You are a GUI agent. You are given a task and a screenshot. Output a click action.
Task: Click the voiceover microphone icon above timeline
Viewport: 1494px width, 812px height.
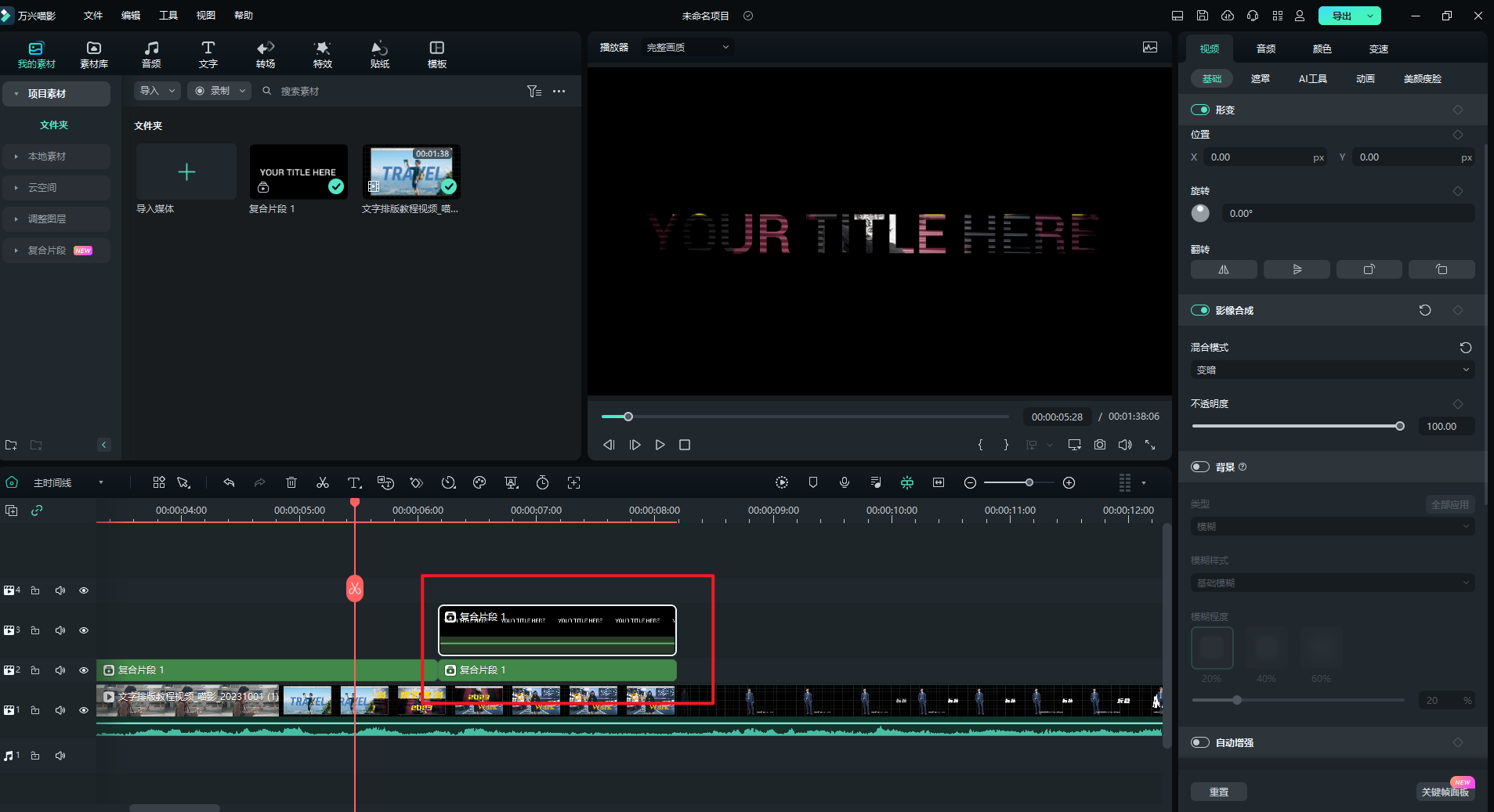point(845,483)
